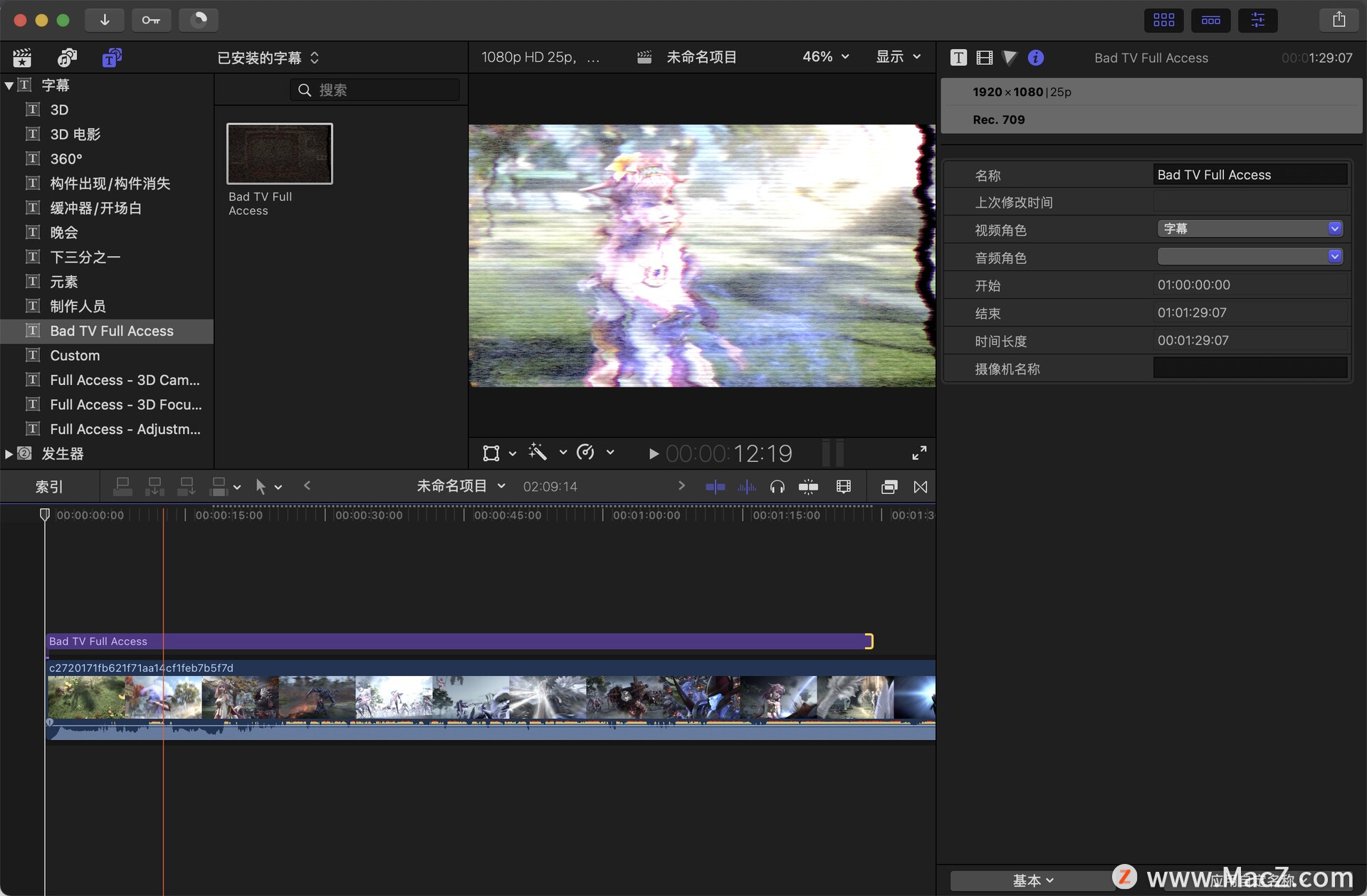The image size is (1367, 896).
Task: Click the Import Media arrow button
Action: tap(104, 20)
